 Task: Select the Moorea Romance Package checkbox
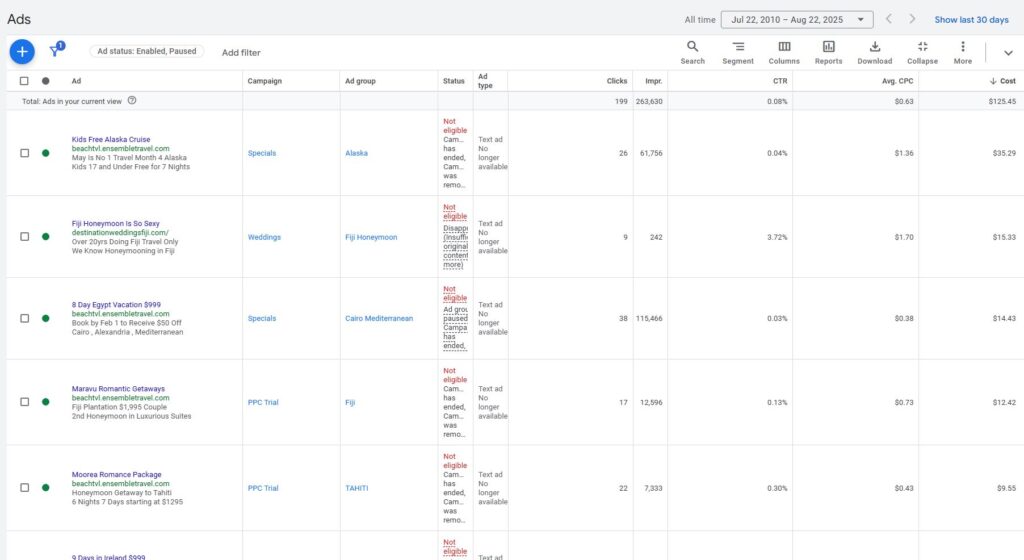[x=24, y=487]
